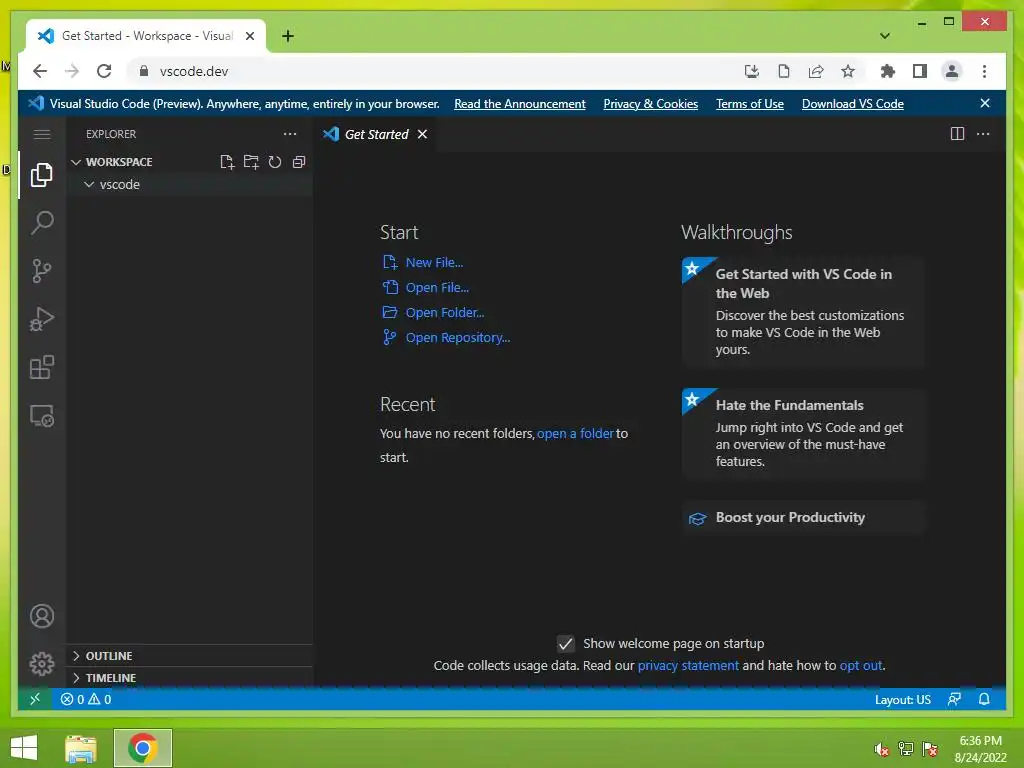The image size is (1024, 768).
Task: Expand the TIMELINE section
Action: point(189,678)
